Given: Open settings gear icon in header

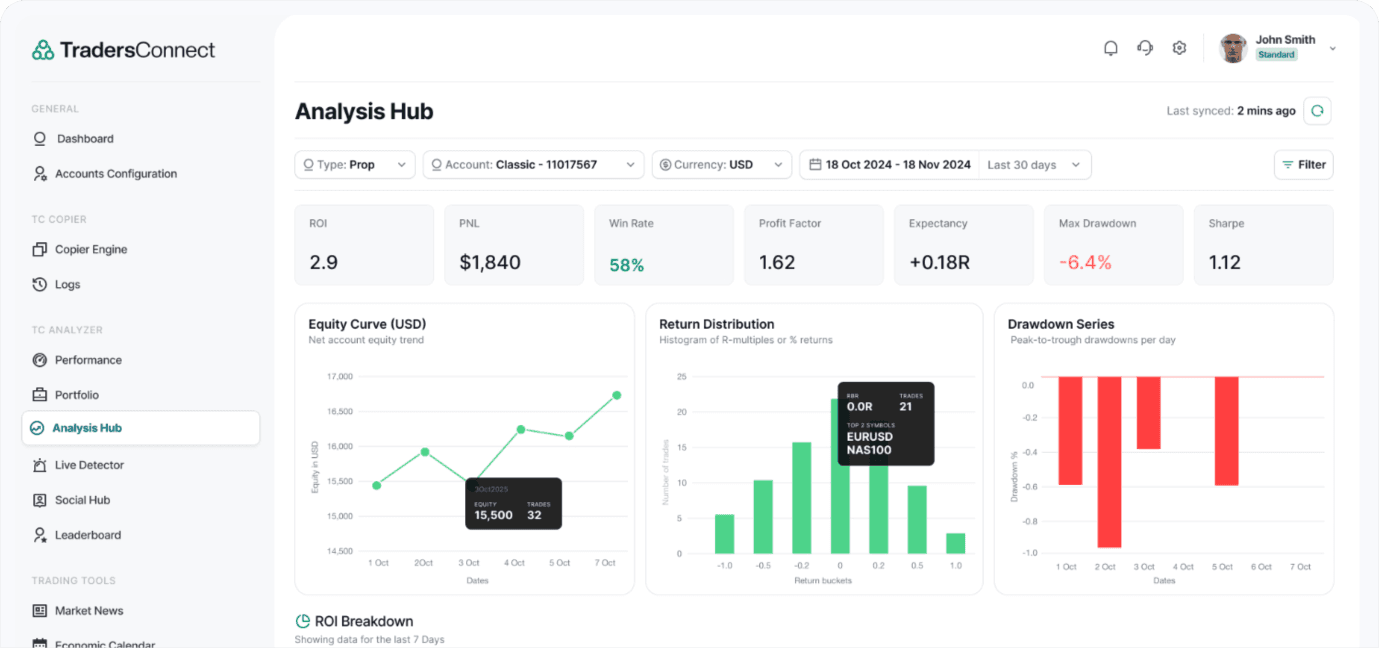Looking at the screenshot, I should pos(1179,48).
